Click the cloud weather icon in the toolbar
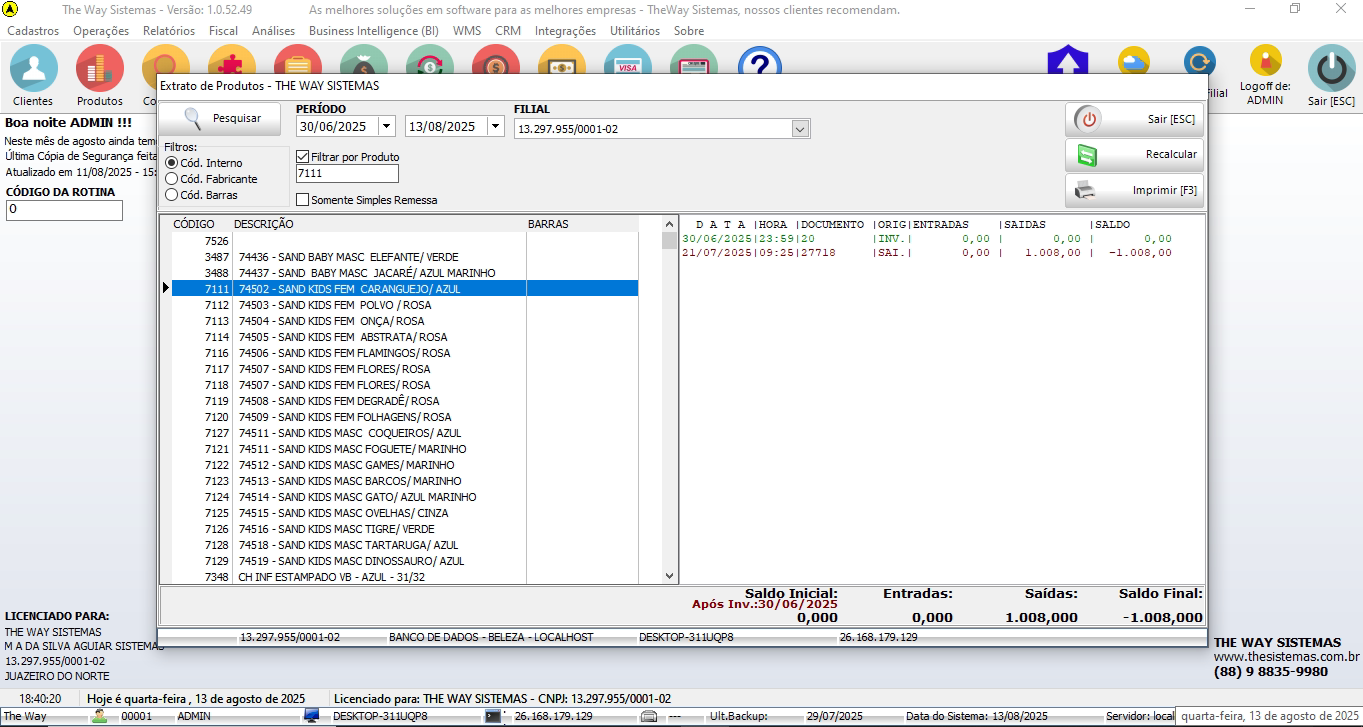Viewport: 1363px width, 727px height. click(1133, 62)
